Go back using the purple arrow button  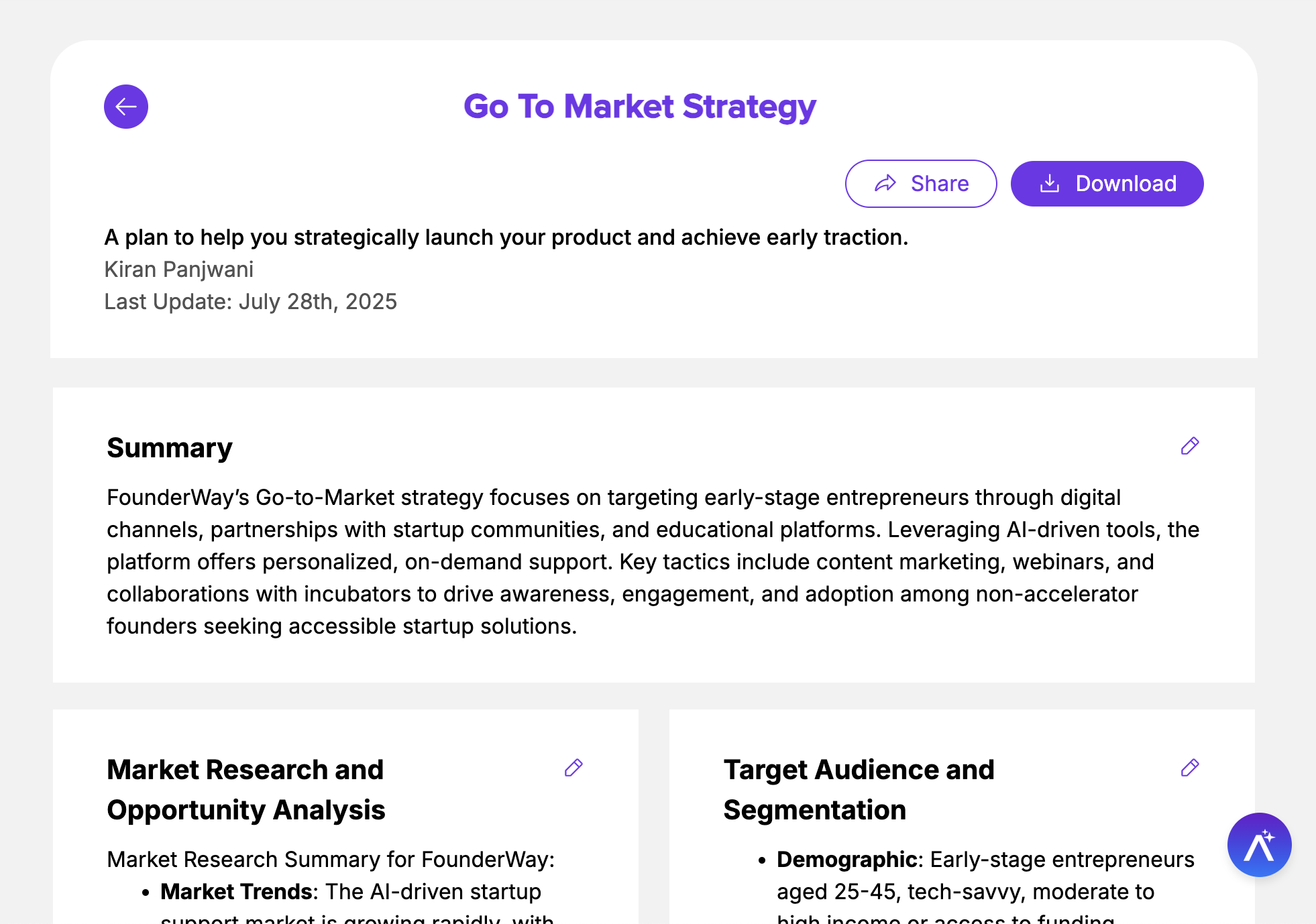(126, 107)
